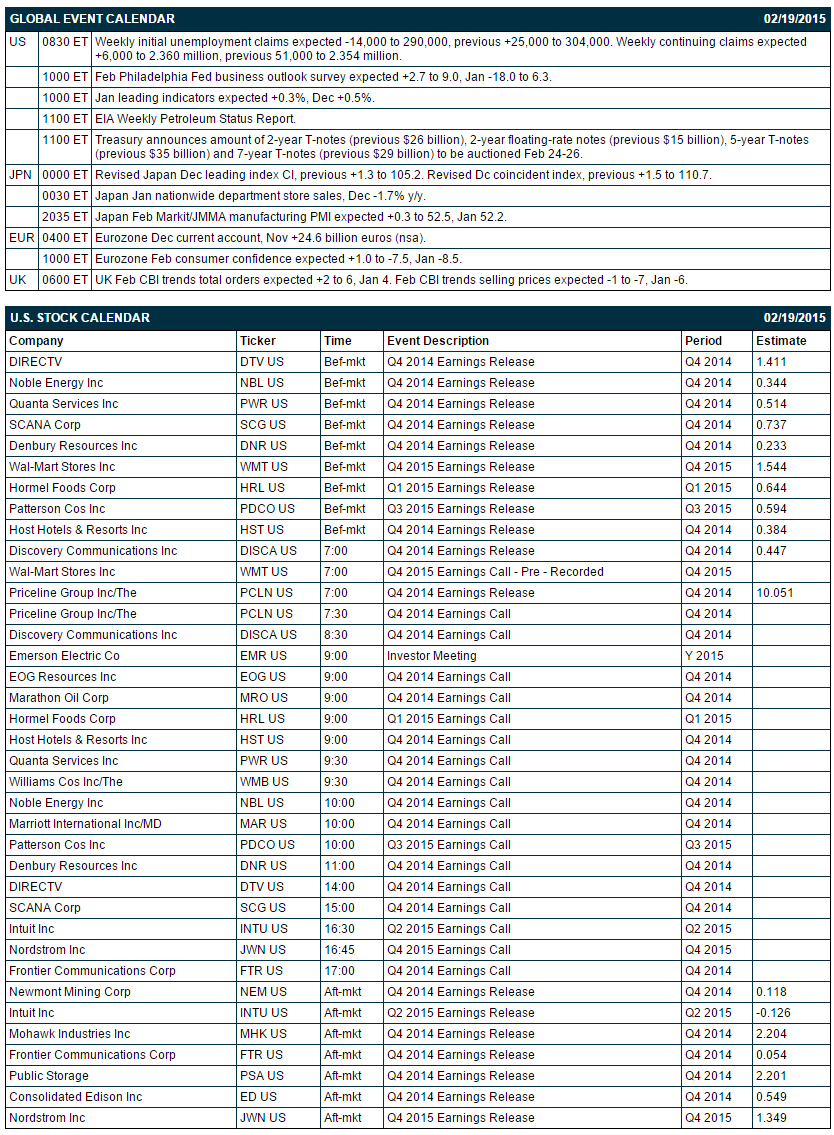Click the PDCO US ticker in the Bef-mkt row
The image size is (834, 1135).
point(267,509)
